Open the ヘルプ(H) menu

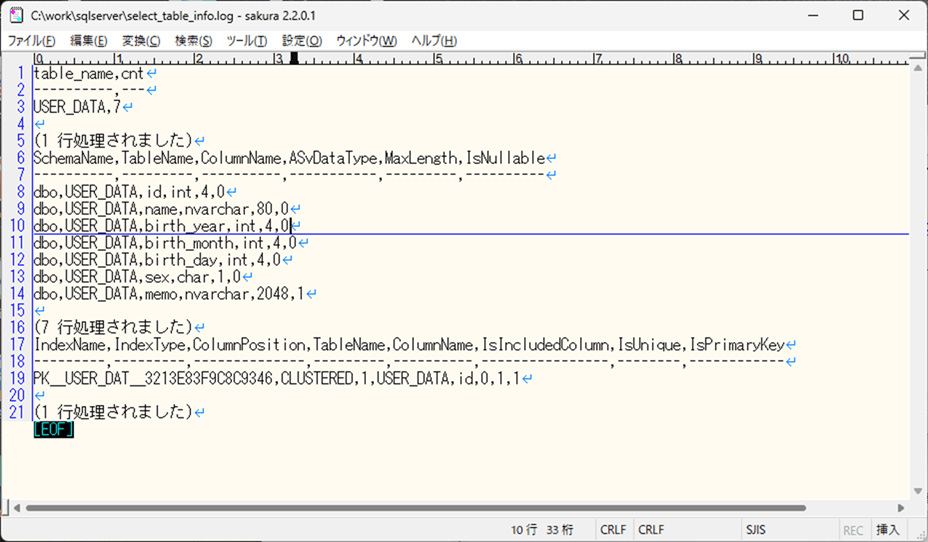coord(435,41)
